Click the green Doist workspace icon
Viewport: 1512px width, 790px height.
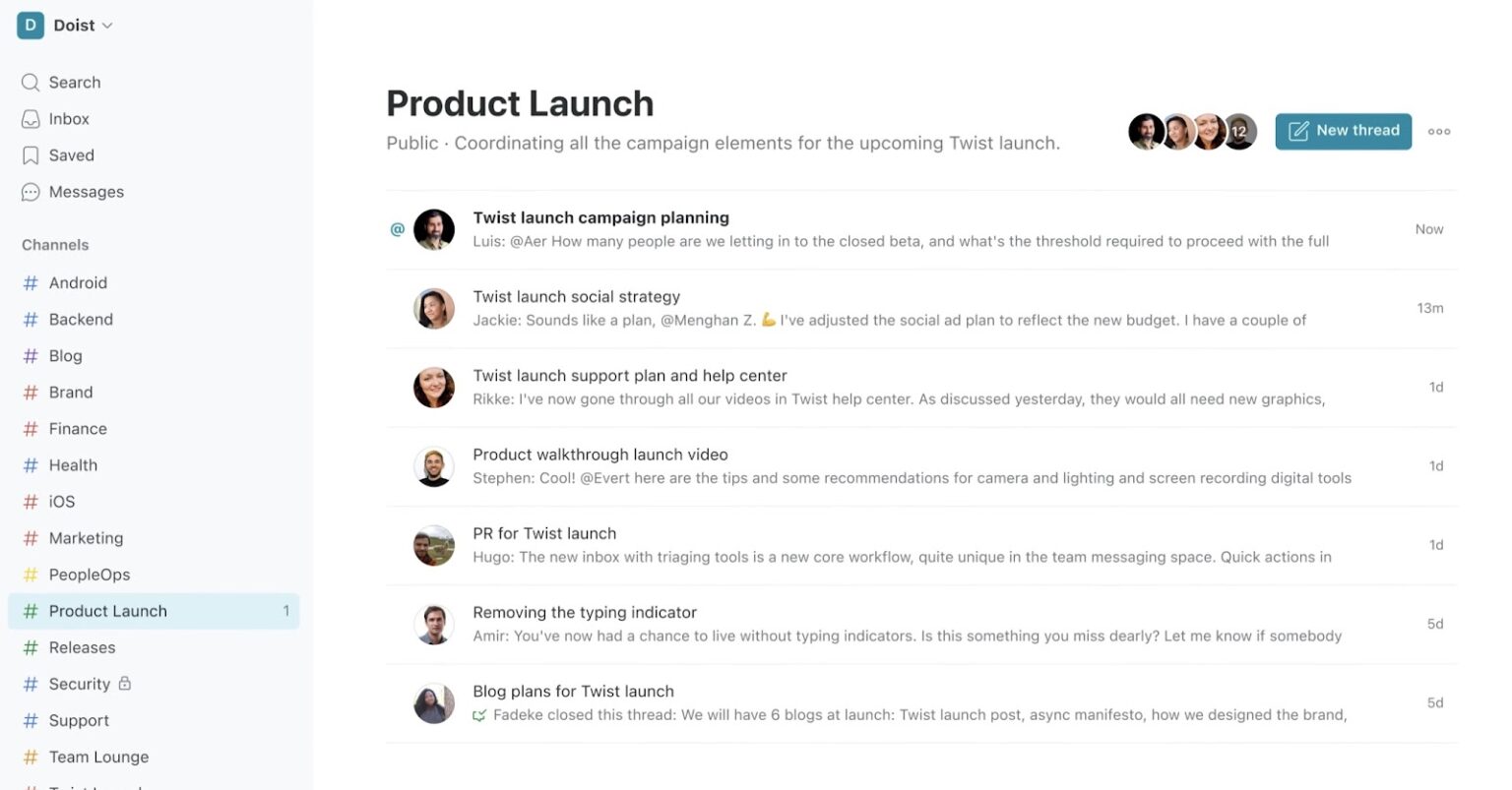(29, 25)
